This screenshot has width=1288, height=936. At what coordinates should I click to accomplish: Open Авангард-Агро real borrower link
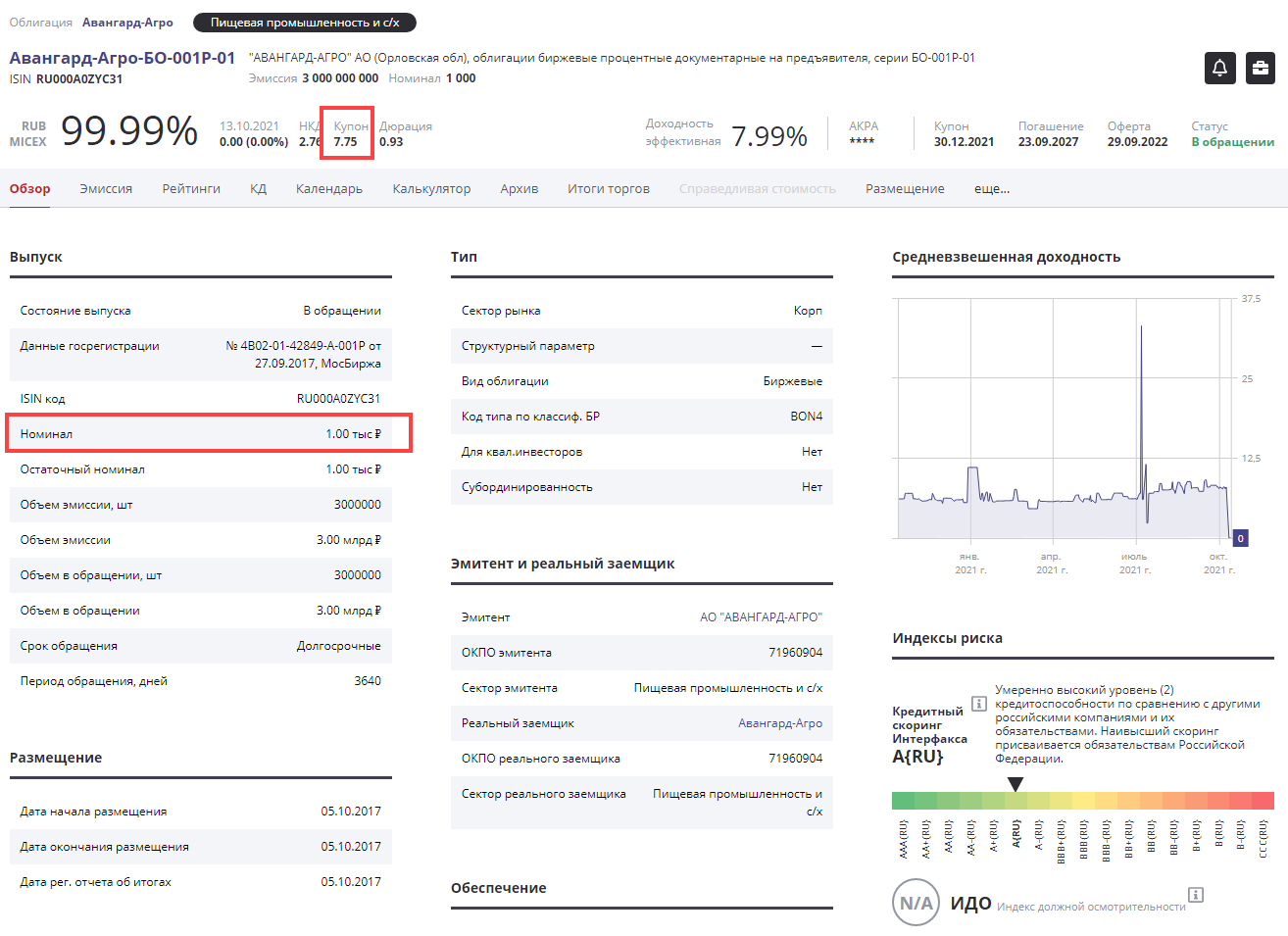click(x=779, y=723)
